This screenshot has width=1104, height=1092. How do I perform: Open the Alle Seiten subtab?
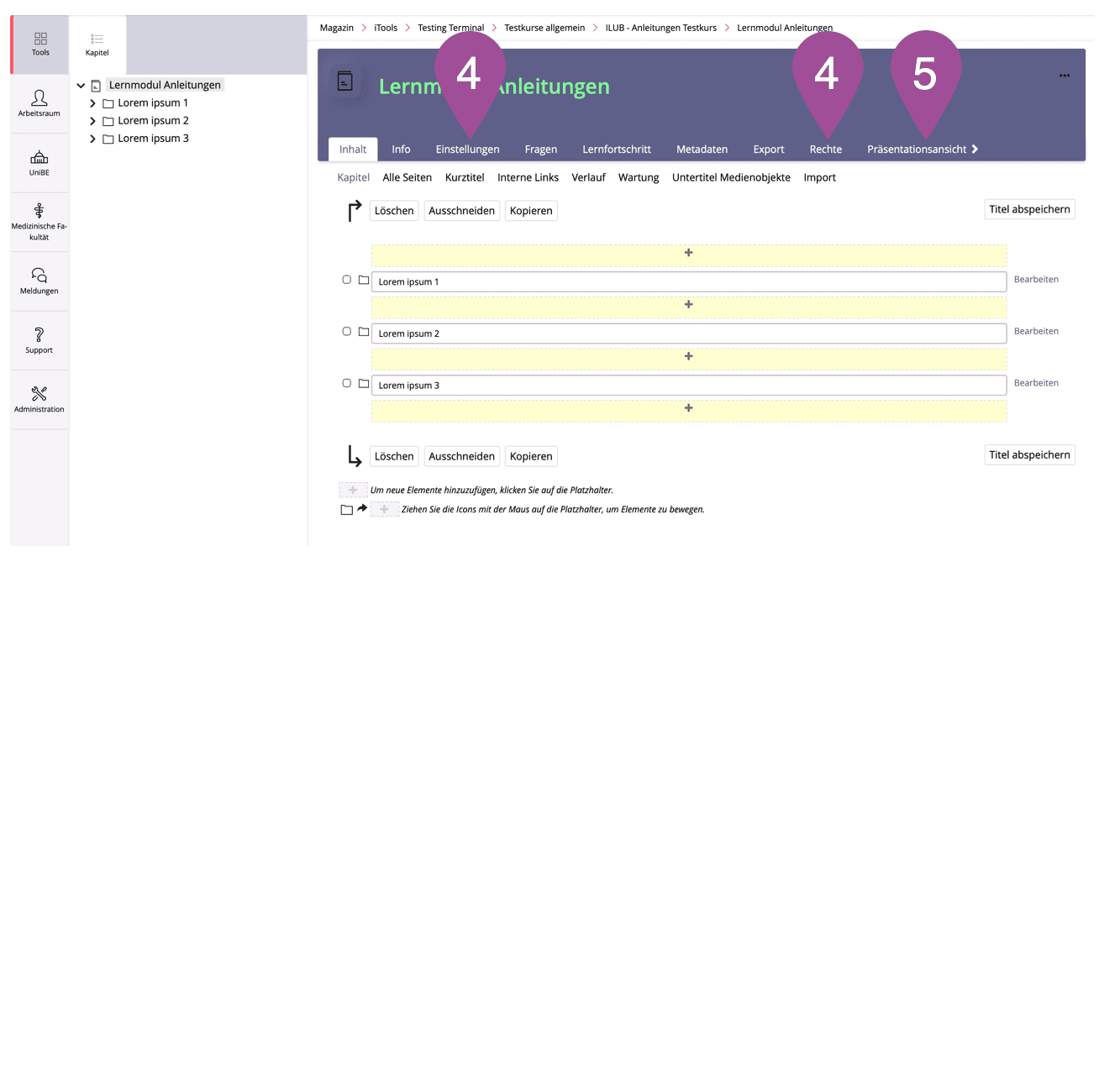tap(407, 177)
